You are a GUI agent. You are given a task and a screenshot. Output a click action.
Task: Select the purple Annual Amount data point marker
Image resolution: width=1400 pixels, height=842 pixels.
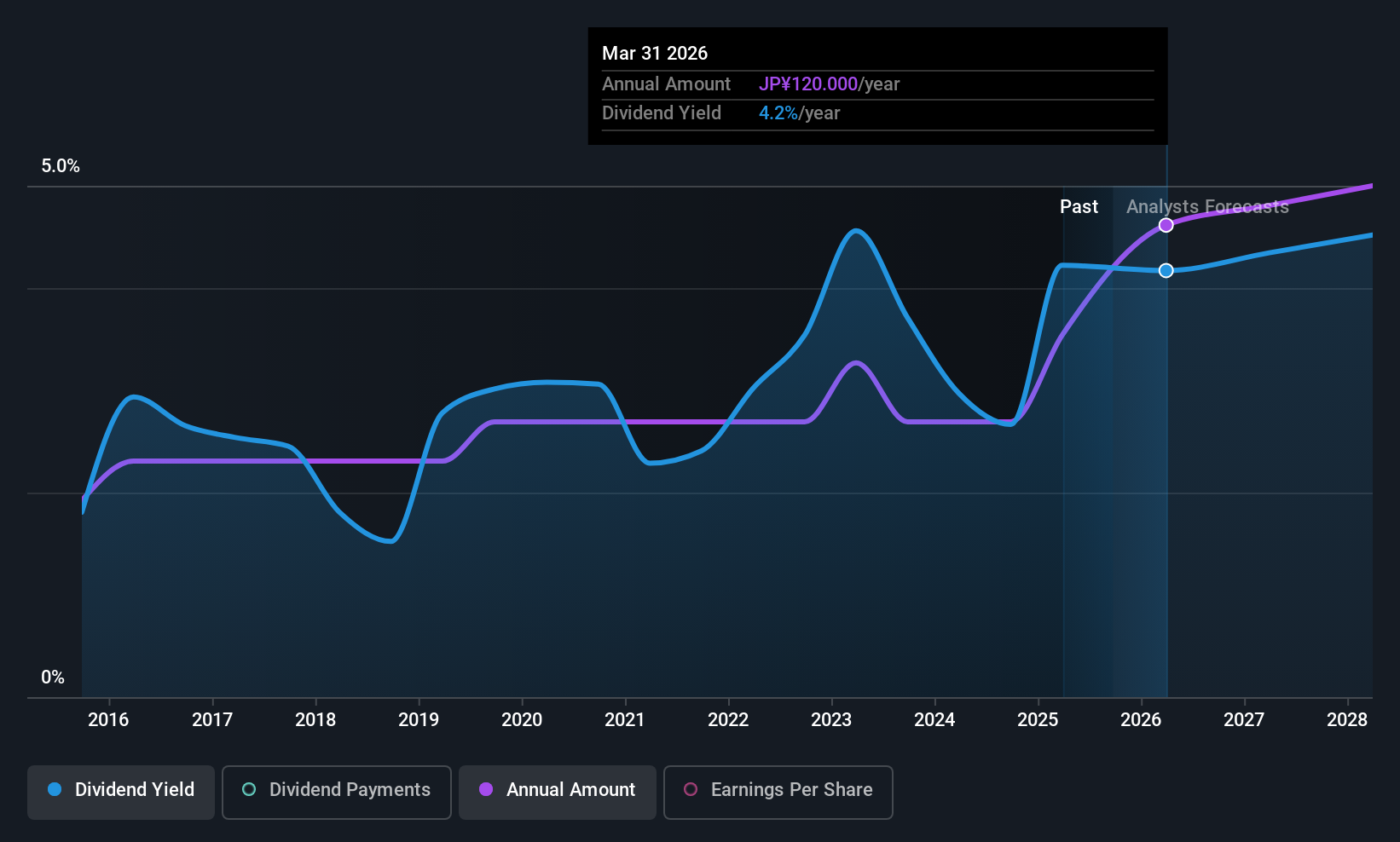1166,225
